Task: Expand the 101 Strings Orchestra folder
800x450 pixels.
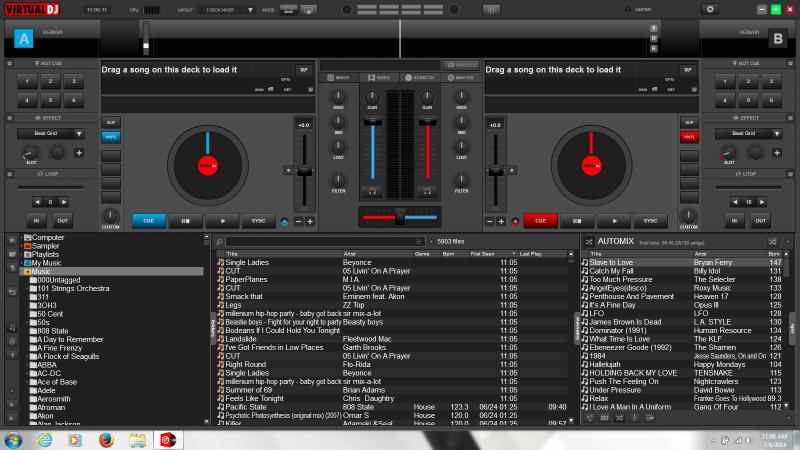Action: tap(27, 289)
